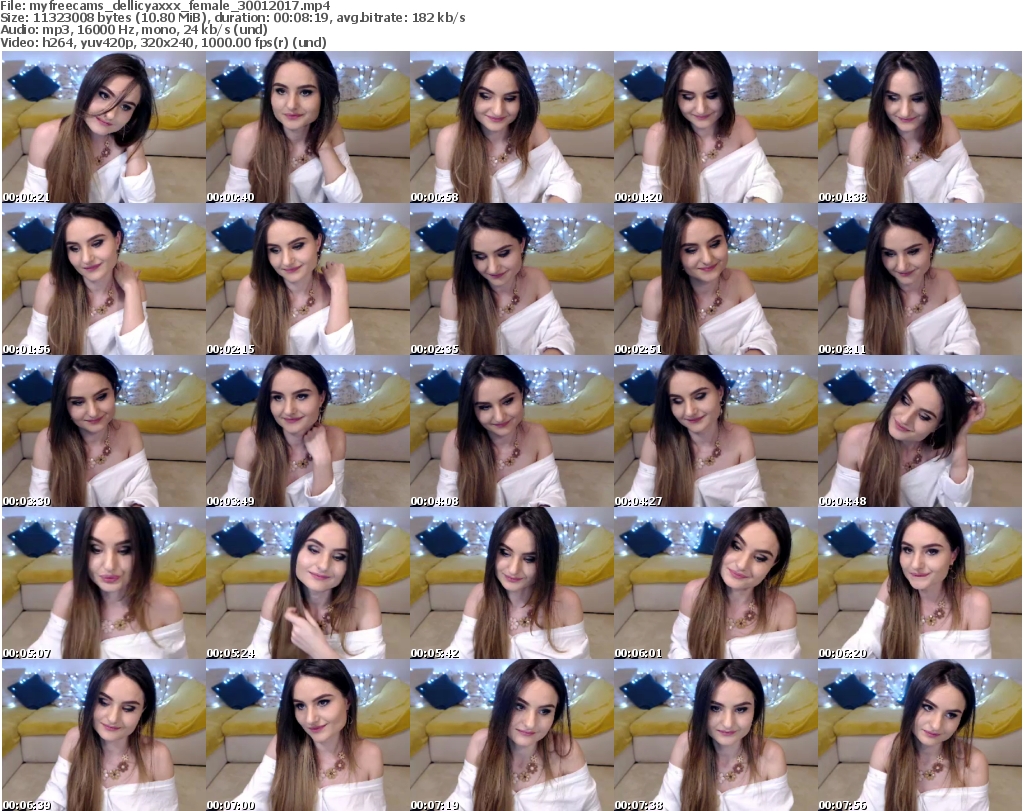Open the thumbnail timestamped 00:06:01

click(715, 584)
